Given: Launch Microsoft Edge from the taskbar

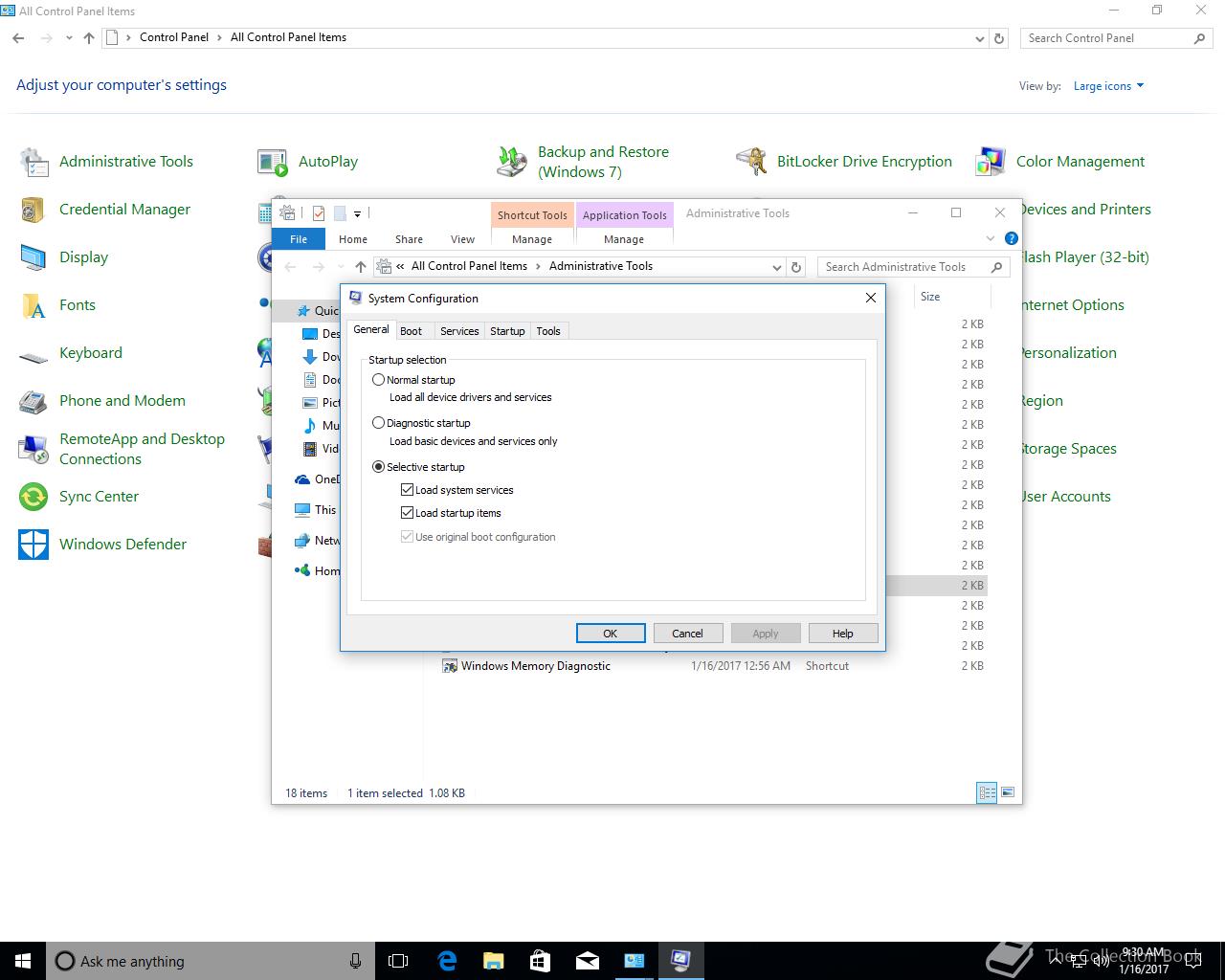Looking at the screenshot, I should point(446,961).
